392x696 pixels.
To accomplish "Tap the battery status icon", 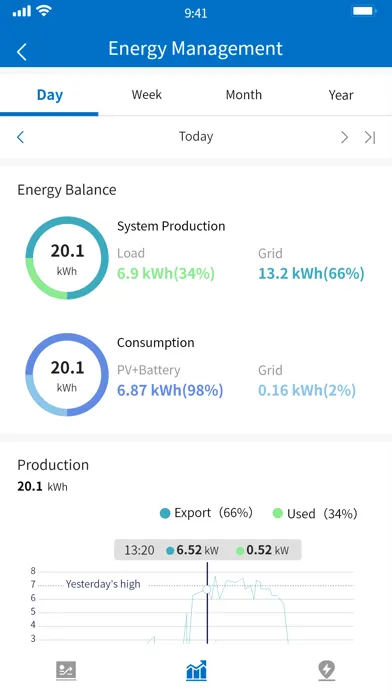I will [364, 11].
